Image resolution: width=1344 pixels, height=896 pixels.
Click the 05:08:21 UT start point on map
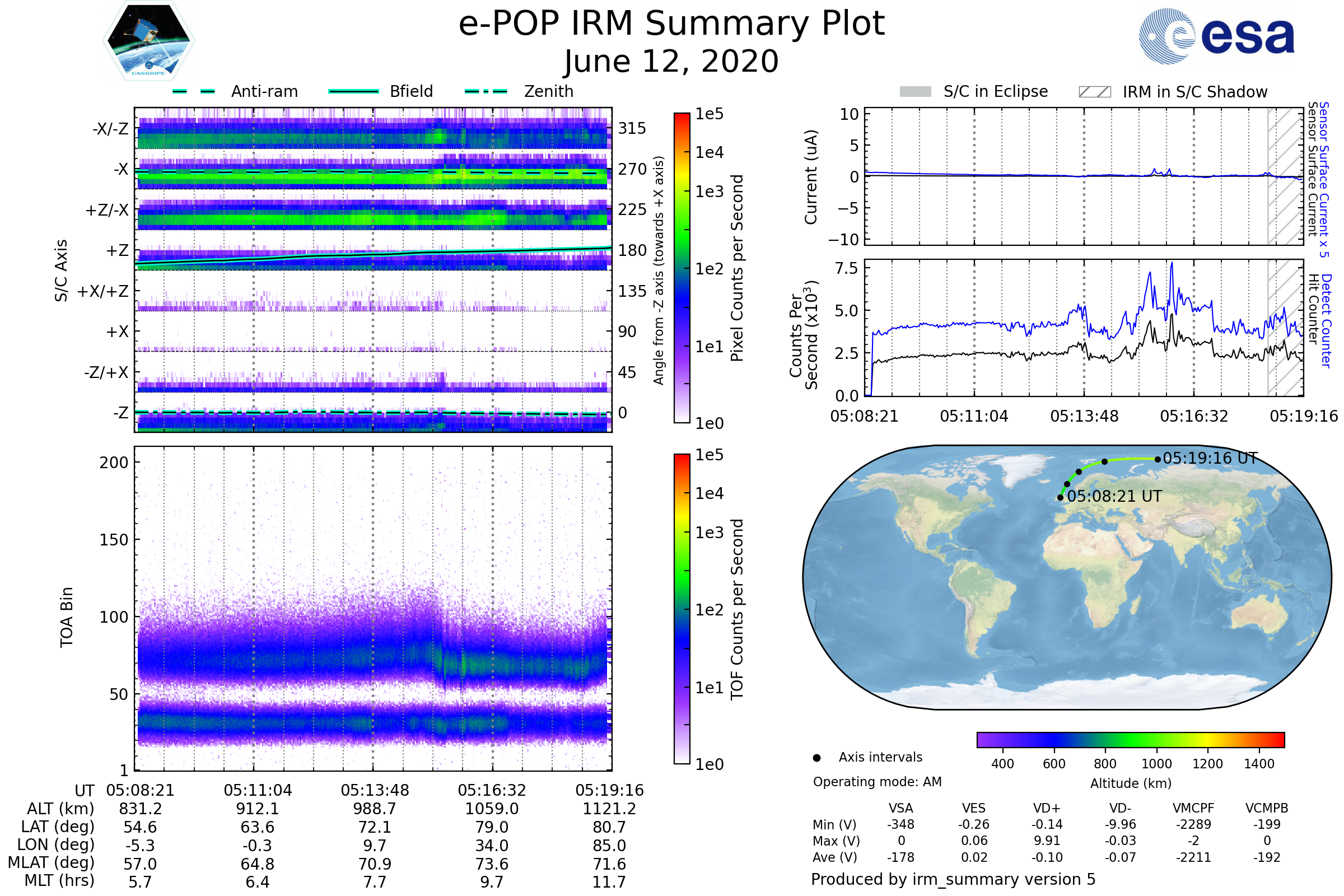[x=1060, y=498]
